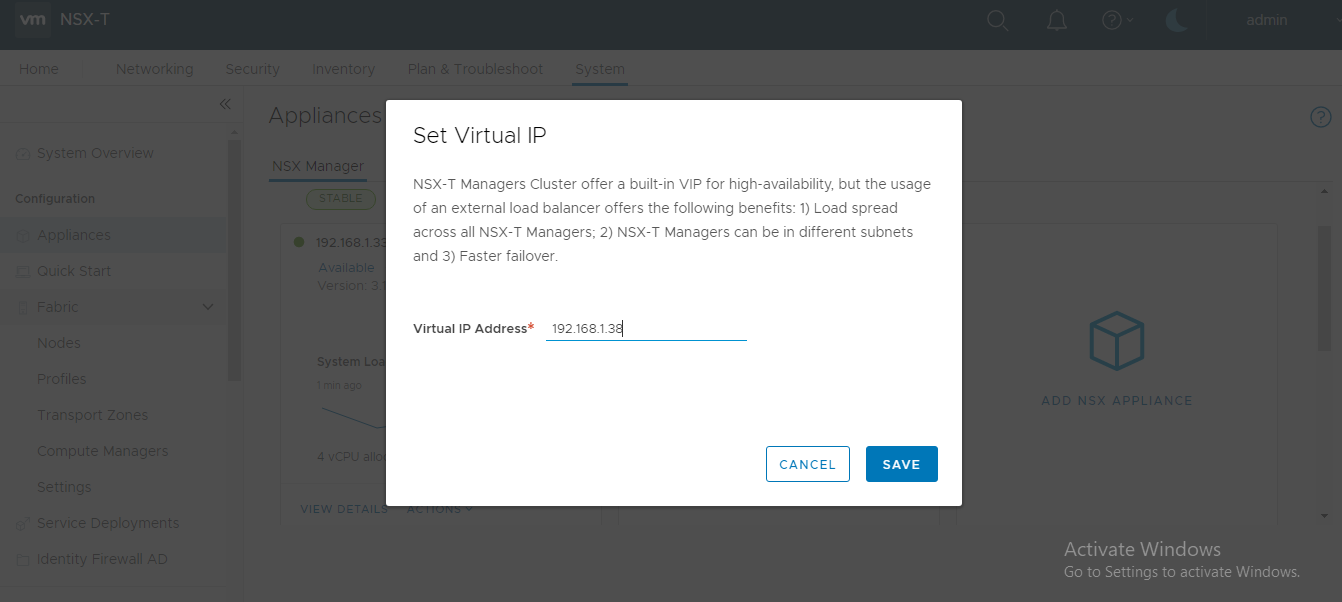This screenshot has width=1342, height=602.
Task: Cancel the Set Virtual IP dialog
Action: [x=807, y=464]
